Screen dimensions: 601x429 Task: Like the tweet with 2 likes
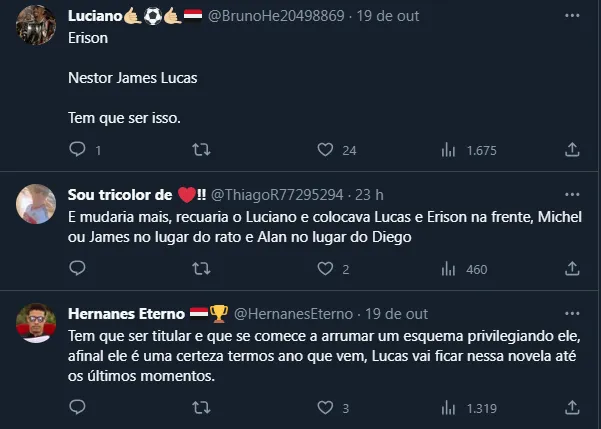coord(324,269)
